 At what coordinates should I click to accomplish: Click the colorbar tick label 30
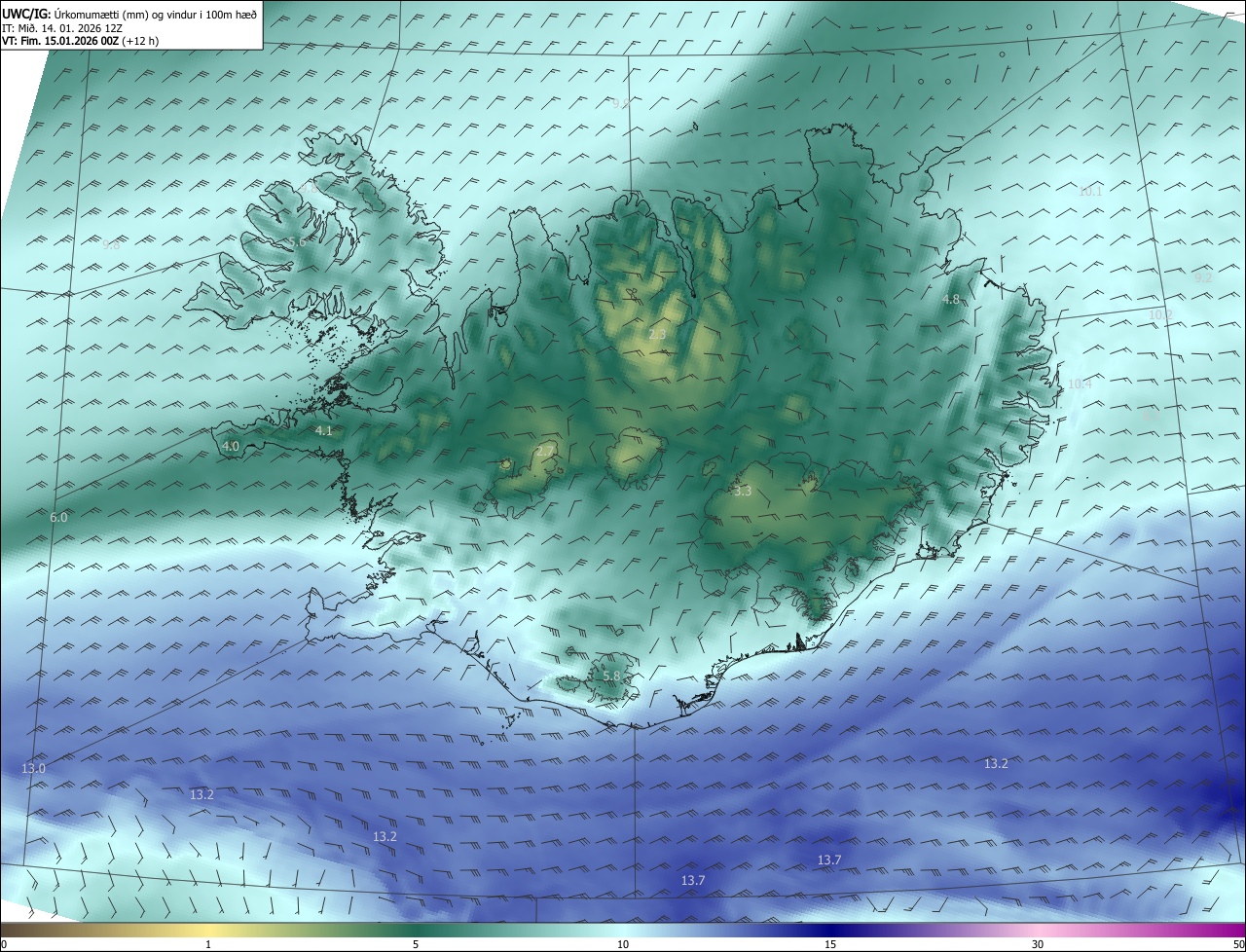tap(1038, 944)
